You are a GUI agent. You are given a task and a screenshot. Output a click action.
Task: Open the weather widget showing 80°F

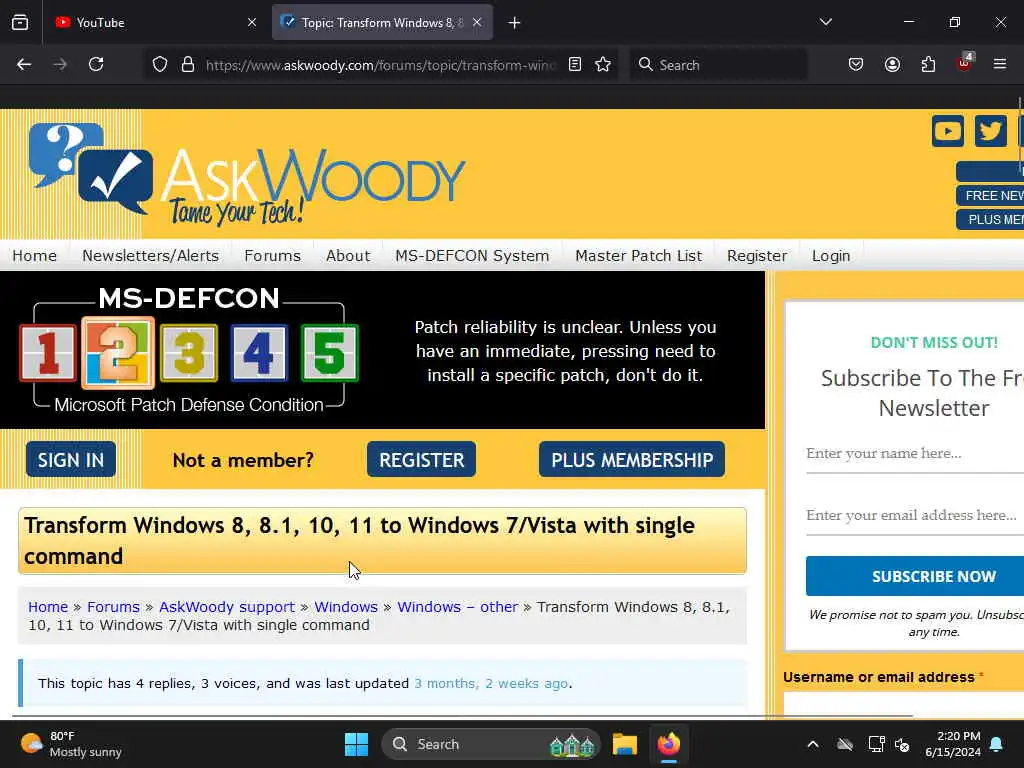[x=71, y=744]
